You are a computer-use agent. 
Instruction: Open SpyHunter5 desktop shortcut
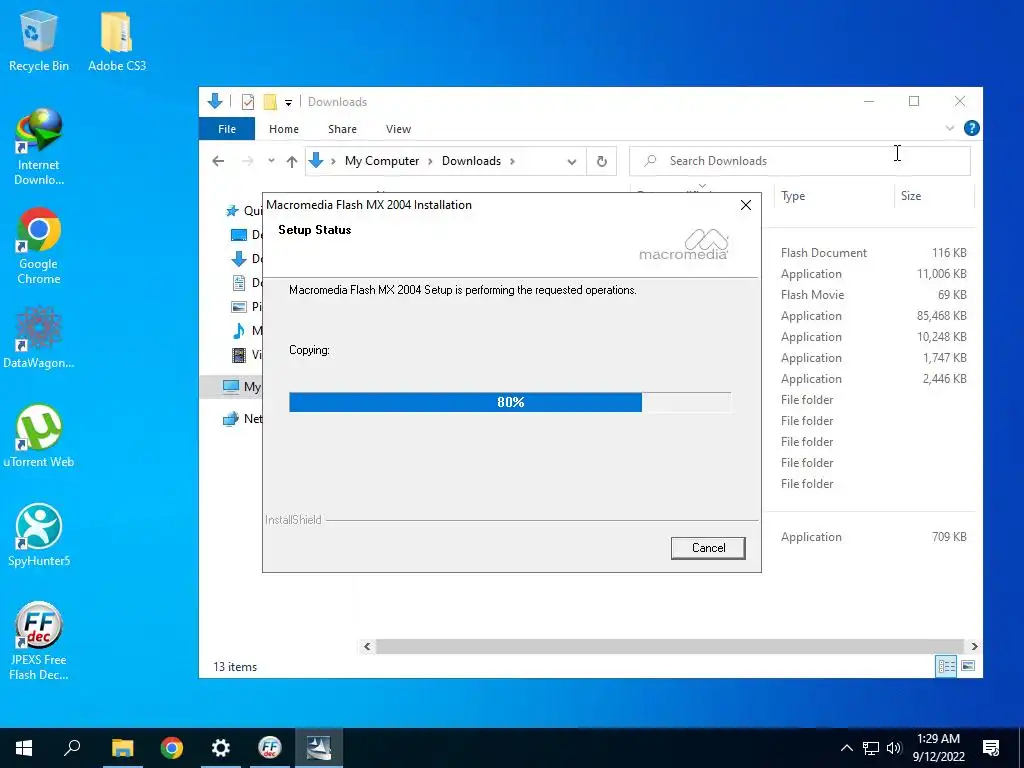coord(39,535)
